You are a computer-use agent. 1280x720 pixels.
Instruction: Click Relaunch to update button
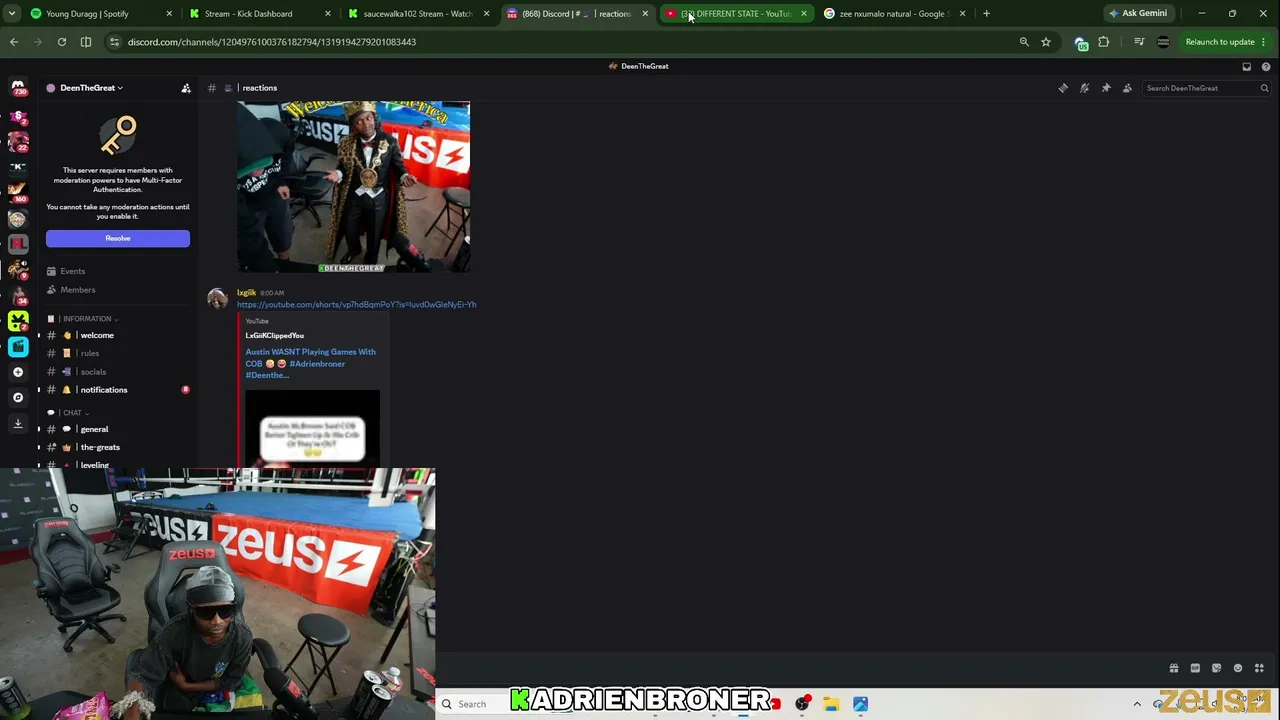coord(1226,42)
